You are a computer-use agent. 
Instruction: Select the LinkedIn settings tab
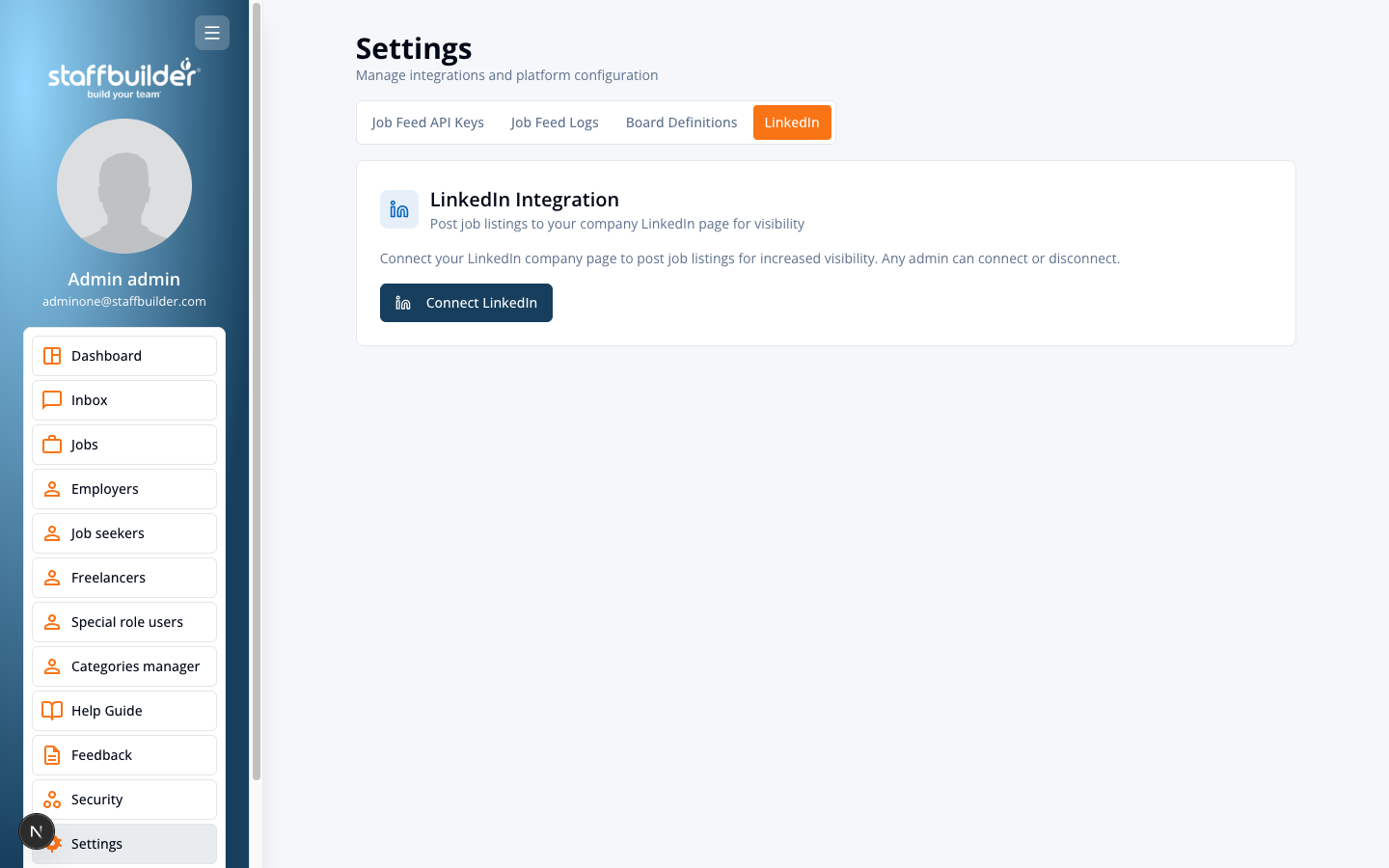point(792,122)
